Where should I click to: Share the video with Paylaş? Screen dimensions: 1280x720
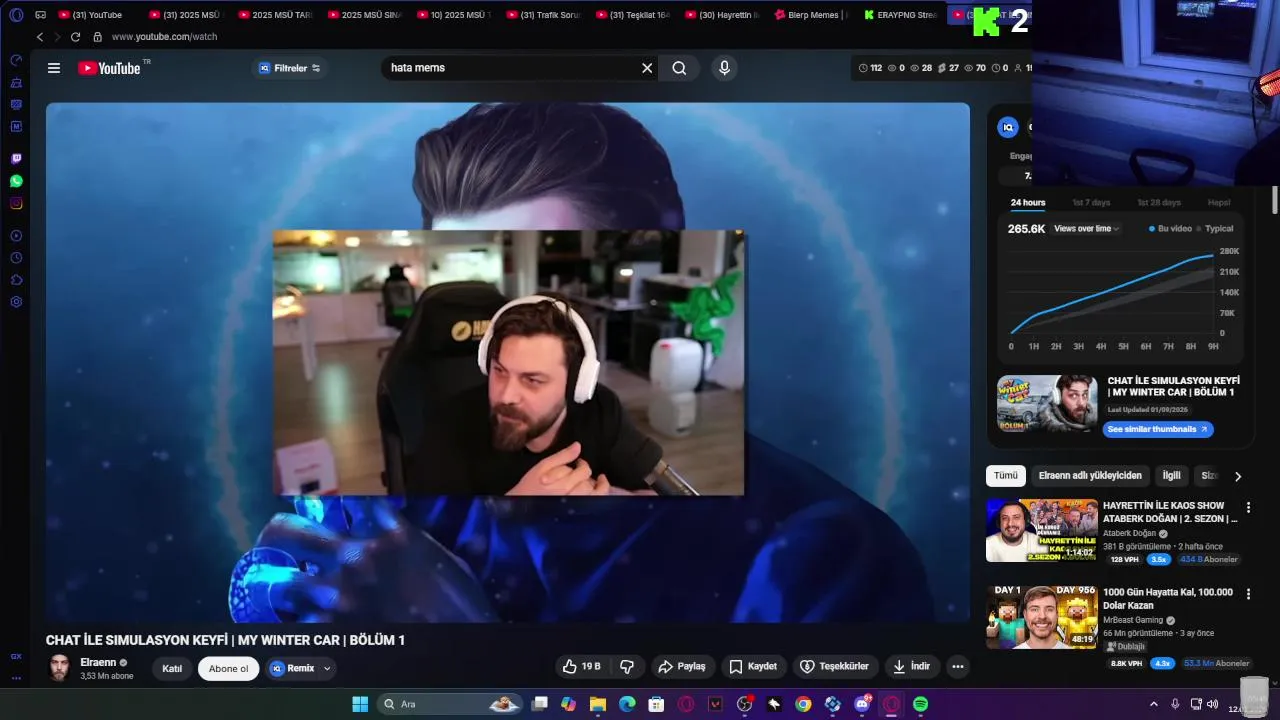coord(681,666)
